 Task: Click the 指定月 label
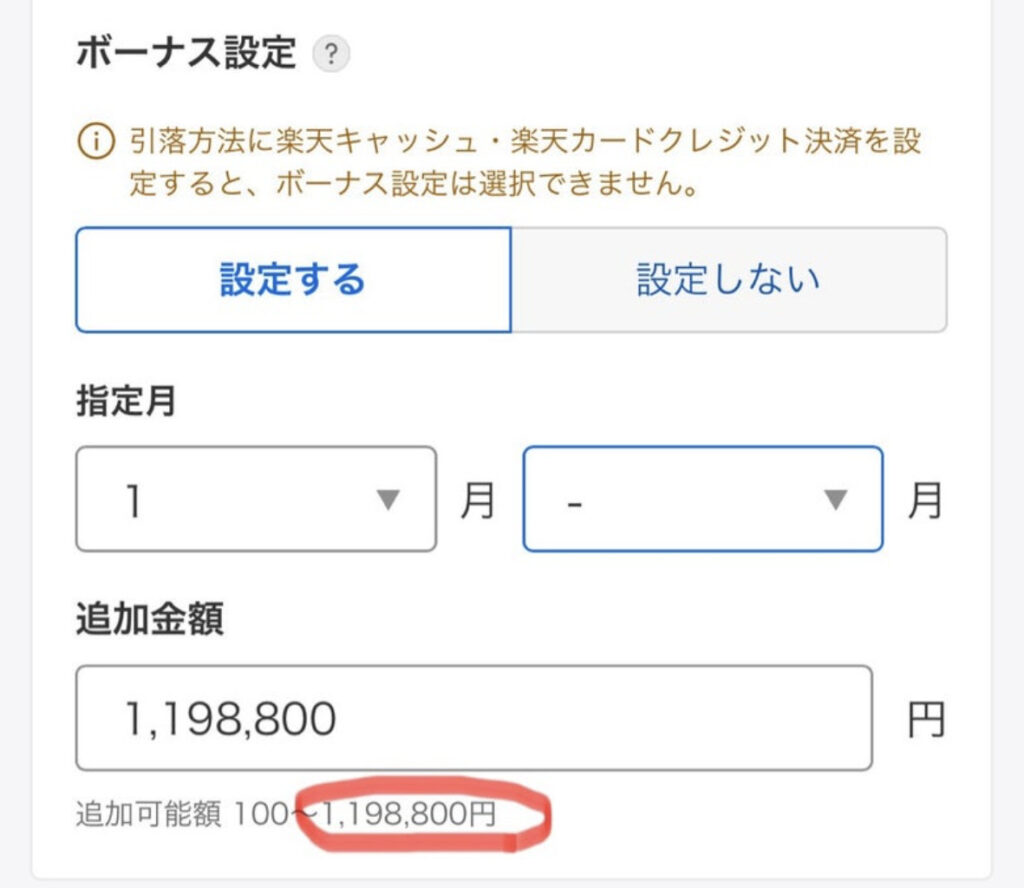[x=126, y=400]
